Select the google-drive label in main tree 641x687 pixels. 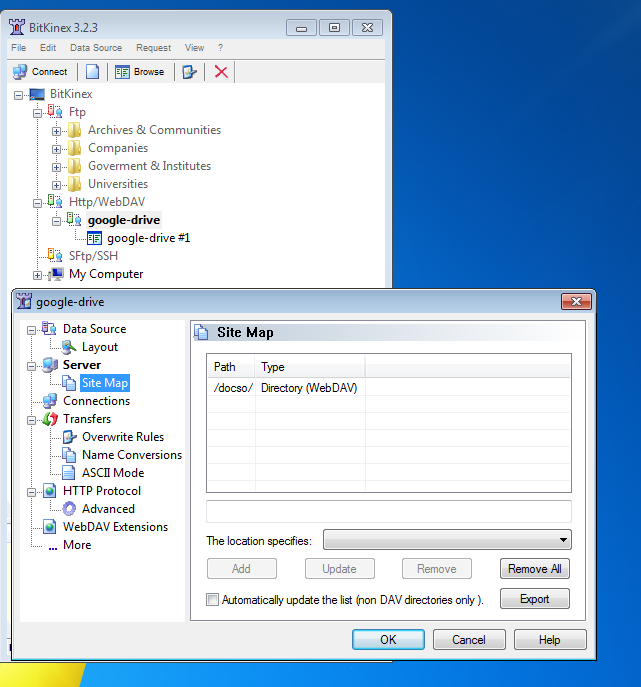point(124,220)
